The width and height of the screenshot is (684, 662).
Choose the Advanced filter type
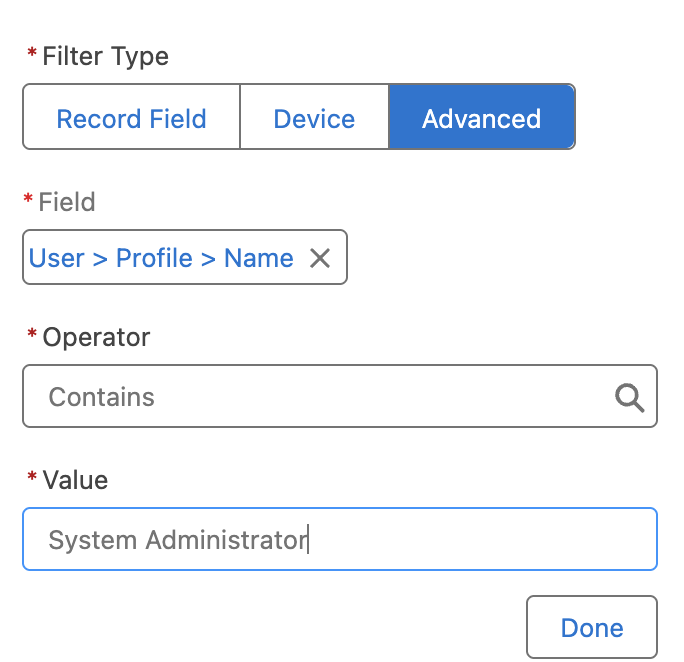[x=481, y=119]
